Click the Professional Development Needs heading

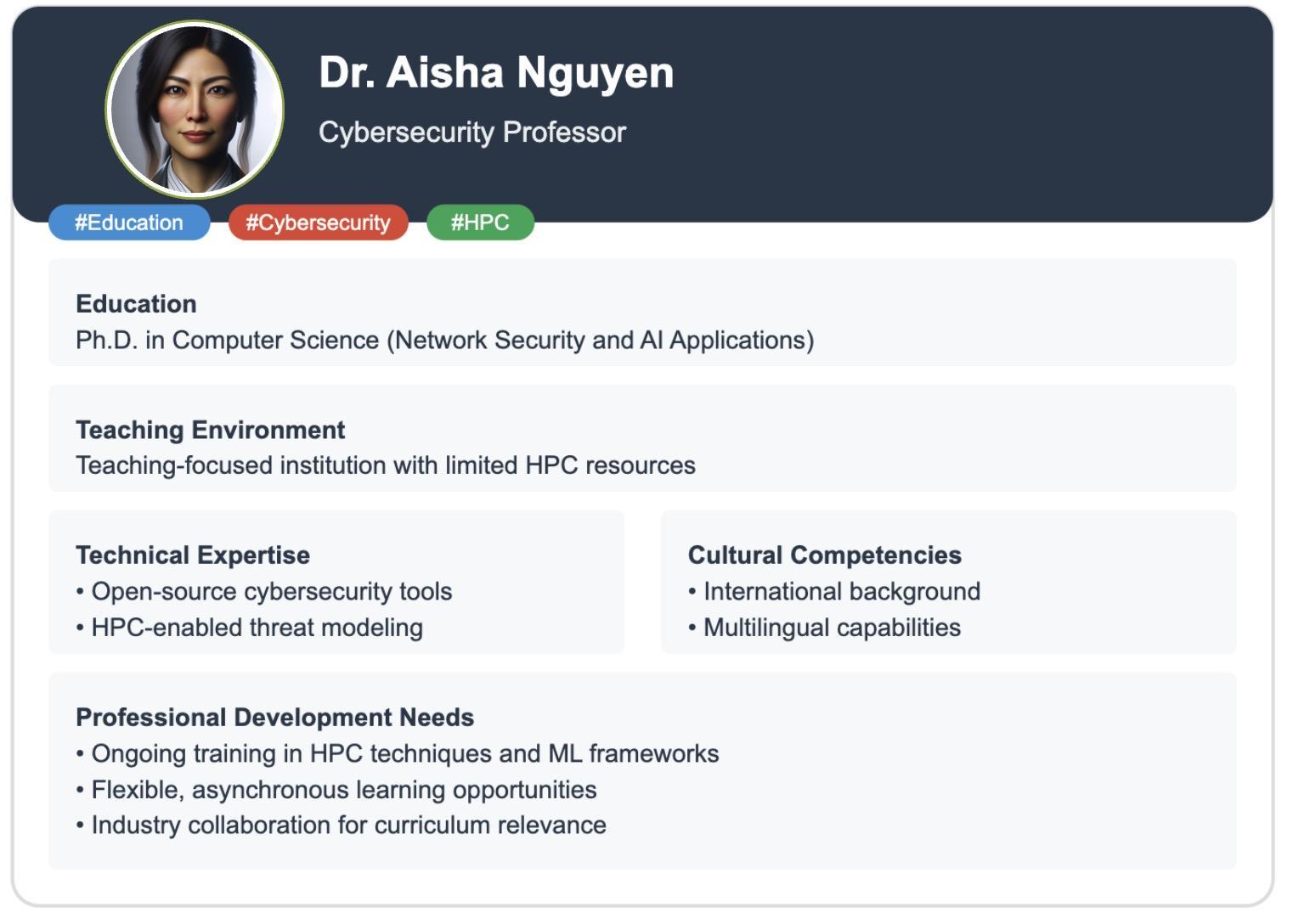point(274,718)
